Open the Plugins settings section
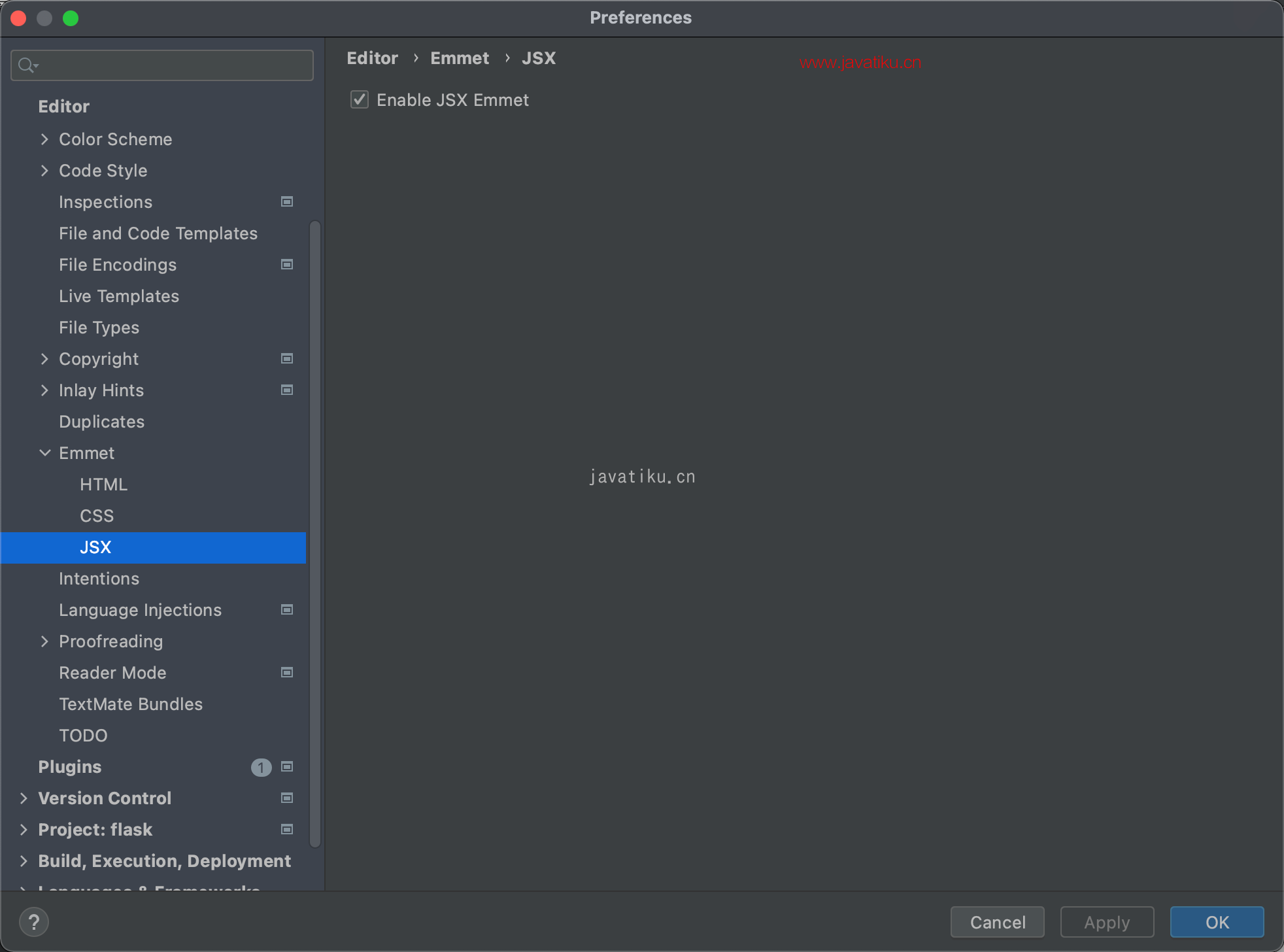 click(69, 767)
